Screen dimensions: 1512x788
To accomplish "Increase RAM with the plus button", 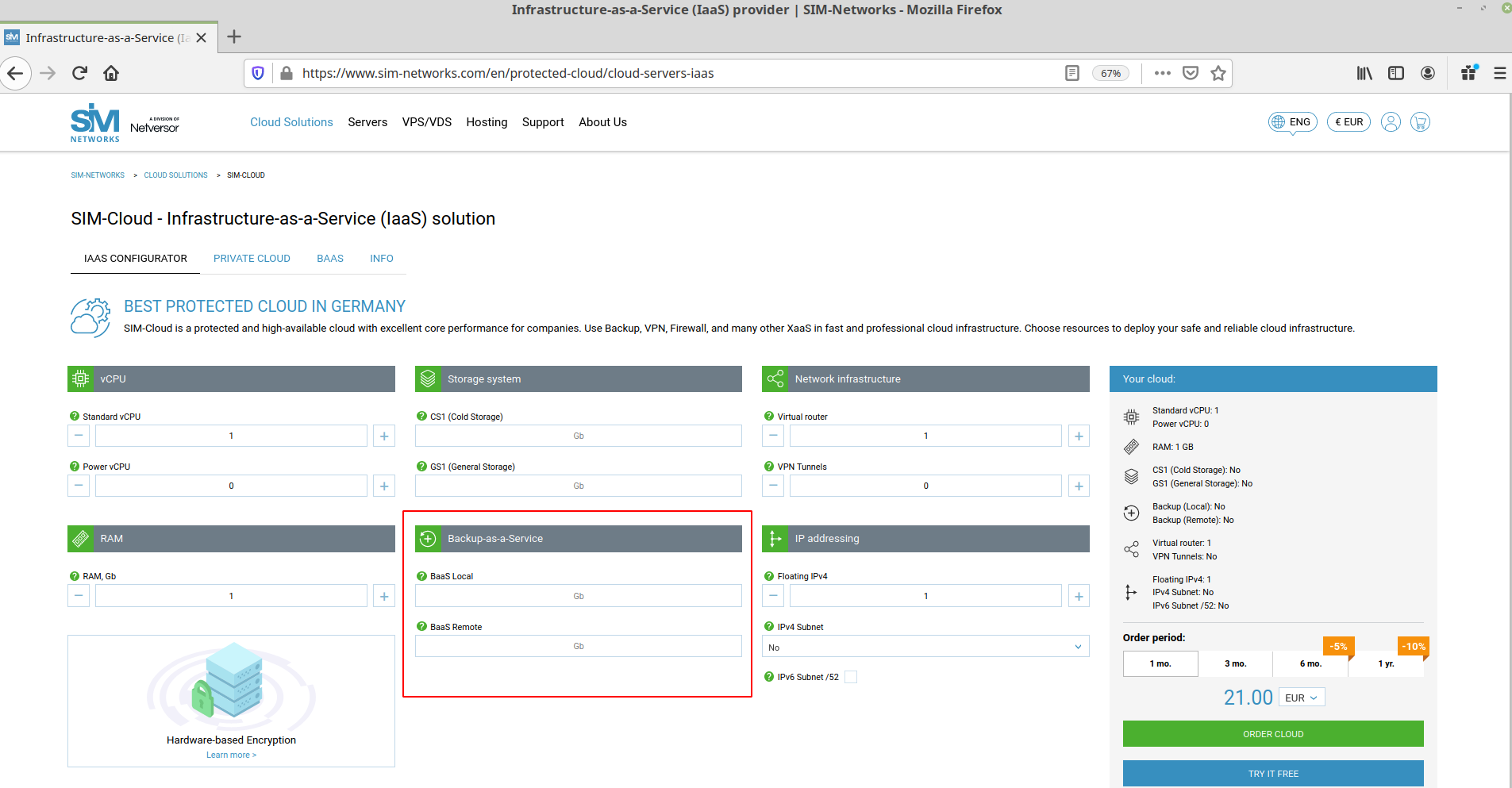I will pyautogui.click(x=384, y=596).
